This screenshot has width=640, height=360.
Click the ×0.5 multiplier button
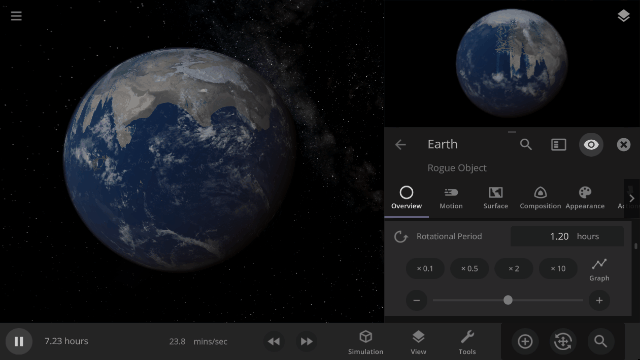pos(469,269)
